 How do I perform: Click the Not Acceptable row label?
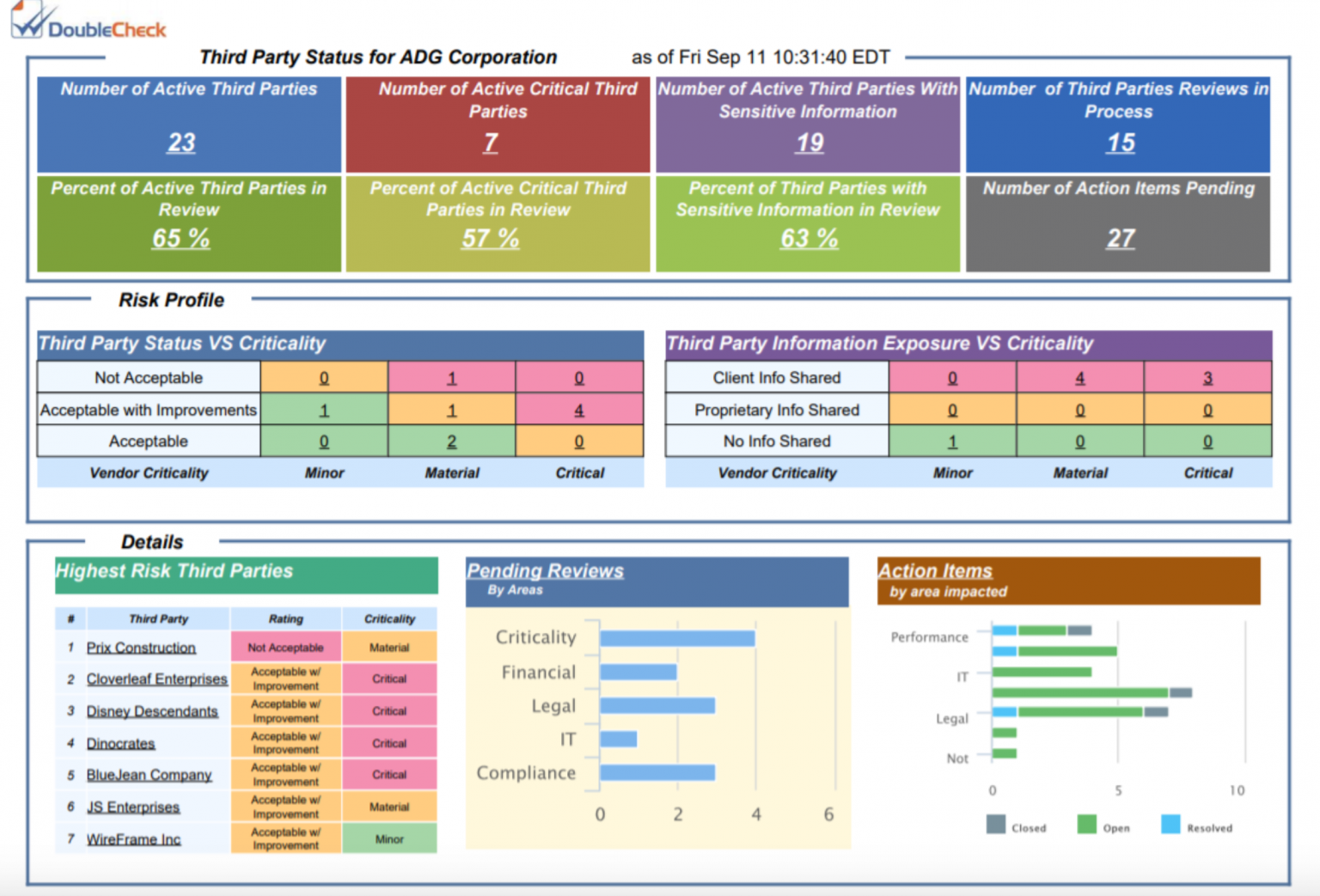point(149,378)
